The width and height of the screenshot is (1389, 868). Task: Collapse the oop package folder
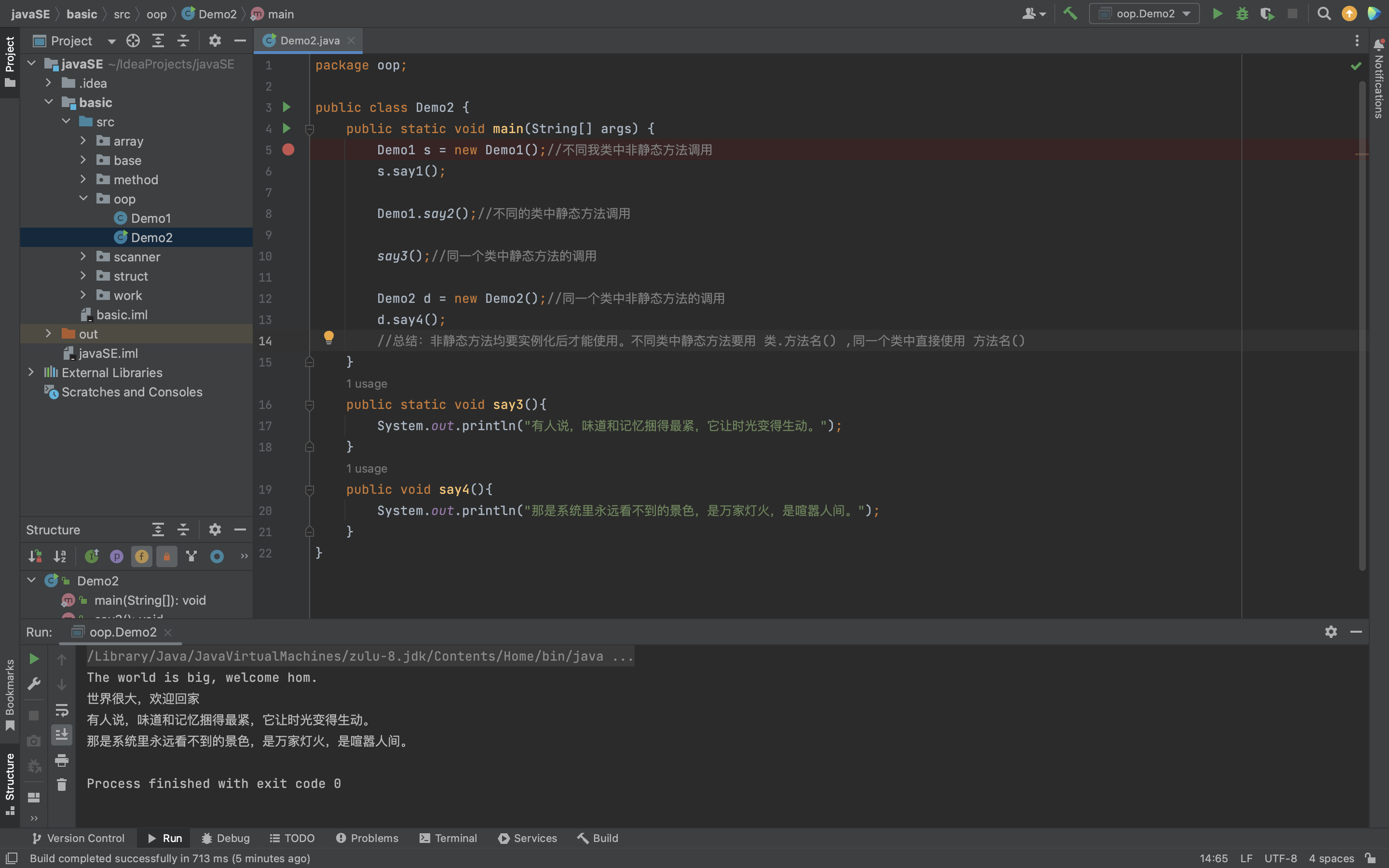(x=83, y=199)
